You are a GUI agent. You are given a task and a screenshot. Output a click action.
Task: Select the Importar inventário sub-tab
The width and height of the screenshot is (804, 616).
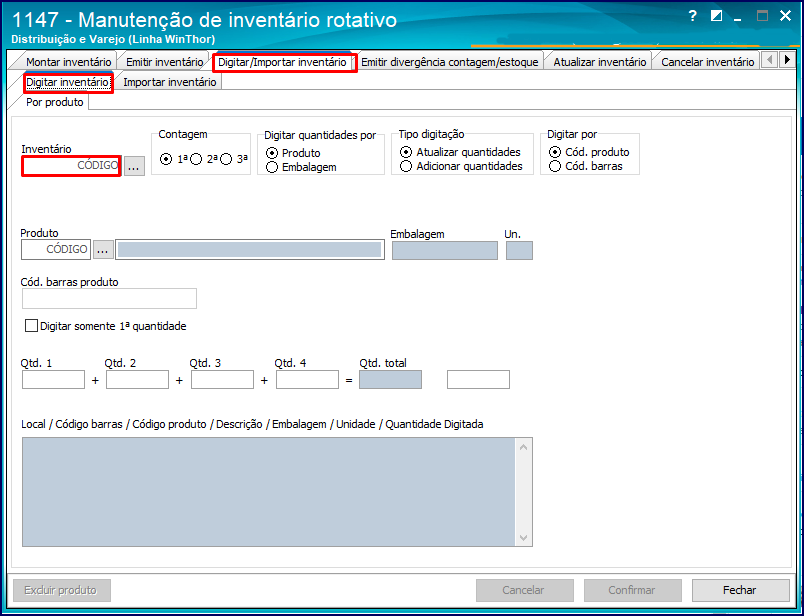[x=169, y=82]
